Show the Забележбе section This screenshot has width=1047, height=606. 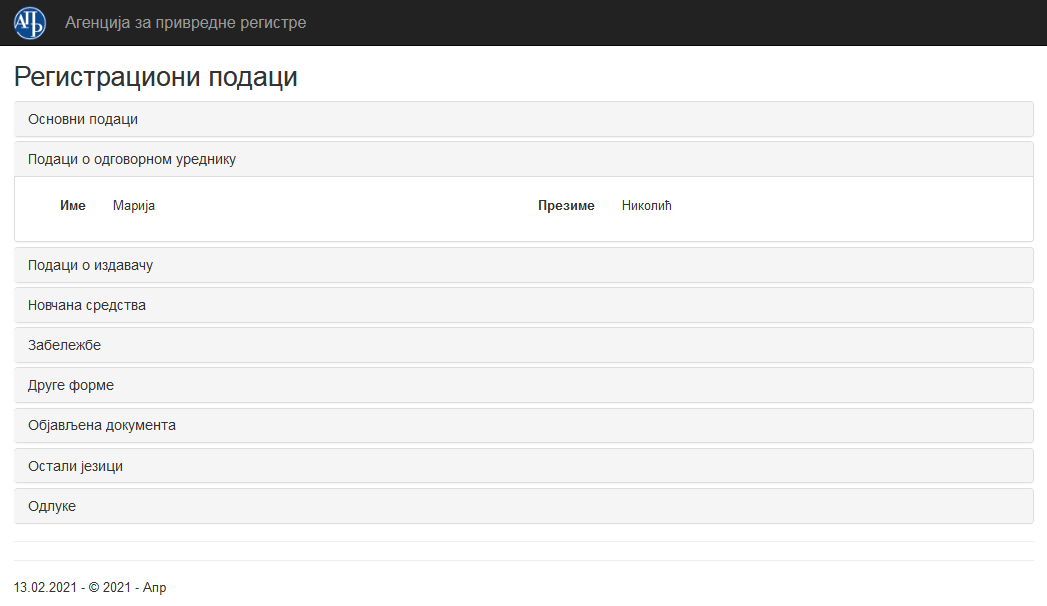64,345
